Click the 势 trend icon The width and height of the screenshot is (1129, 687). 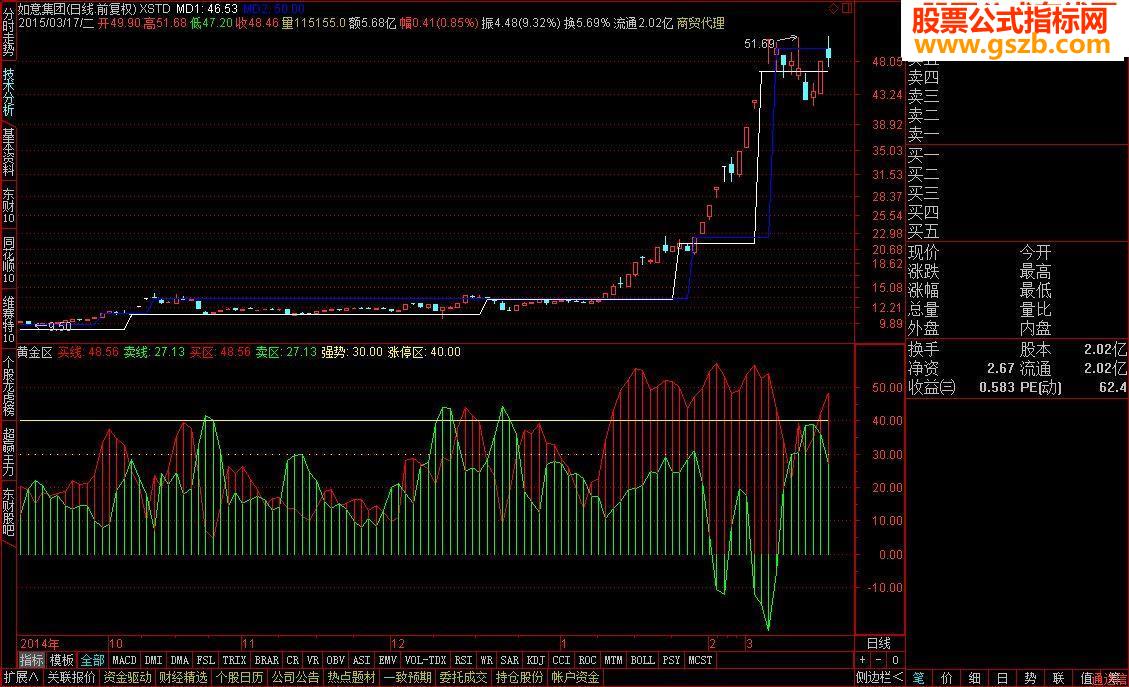coord(1030,678)
